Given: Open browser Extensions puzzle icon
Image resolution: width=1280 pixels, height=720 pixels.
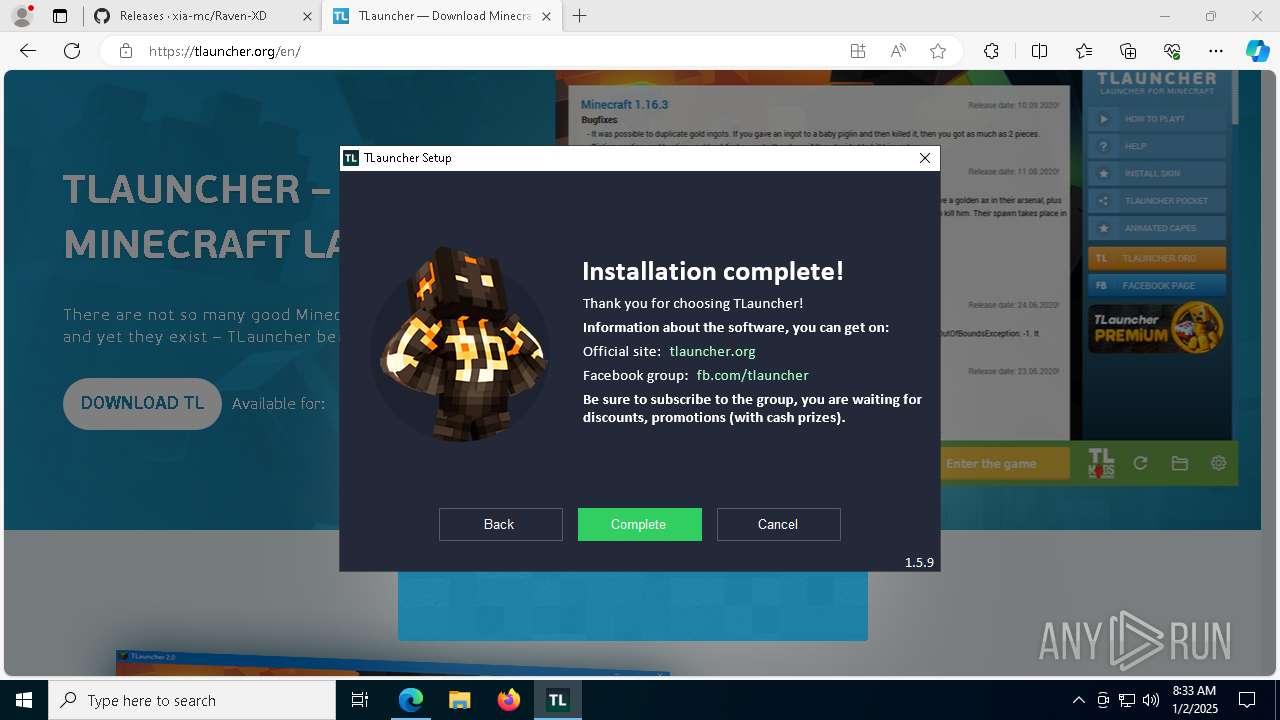Looking at the screenshot, I should coord(991,51).
